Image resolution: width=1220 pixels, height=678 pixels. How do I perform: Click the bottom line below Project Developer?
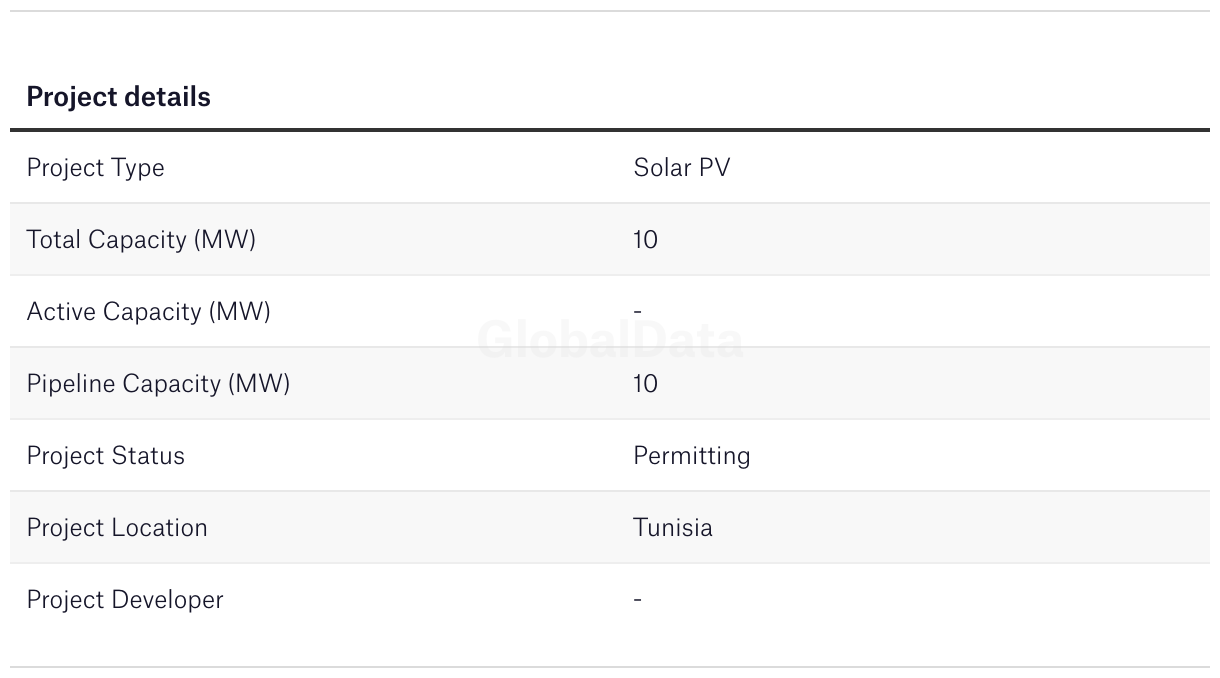click(x=610, y=667)
